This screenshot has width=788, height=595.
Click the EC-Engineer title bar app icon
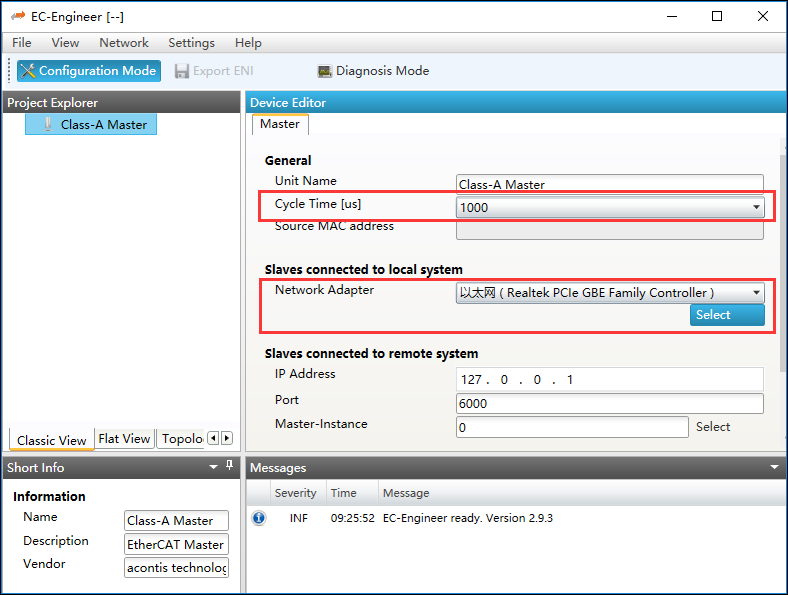click(x=18, y=17)
